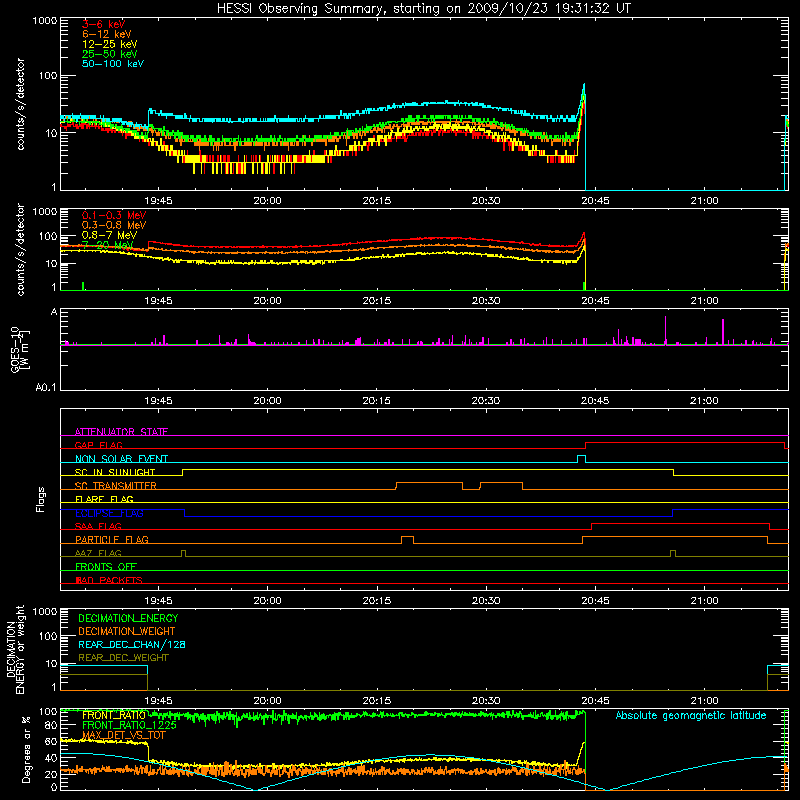Viewport: 800px width, 800px height.
Task: Select the 3-6 keV legend label
Action: [x=103, y=24]
